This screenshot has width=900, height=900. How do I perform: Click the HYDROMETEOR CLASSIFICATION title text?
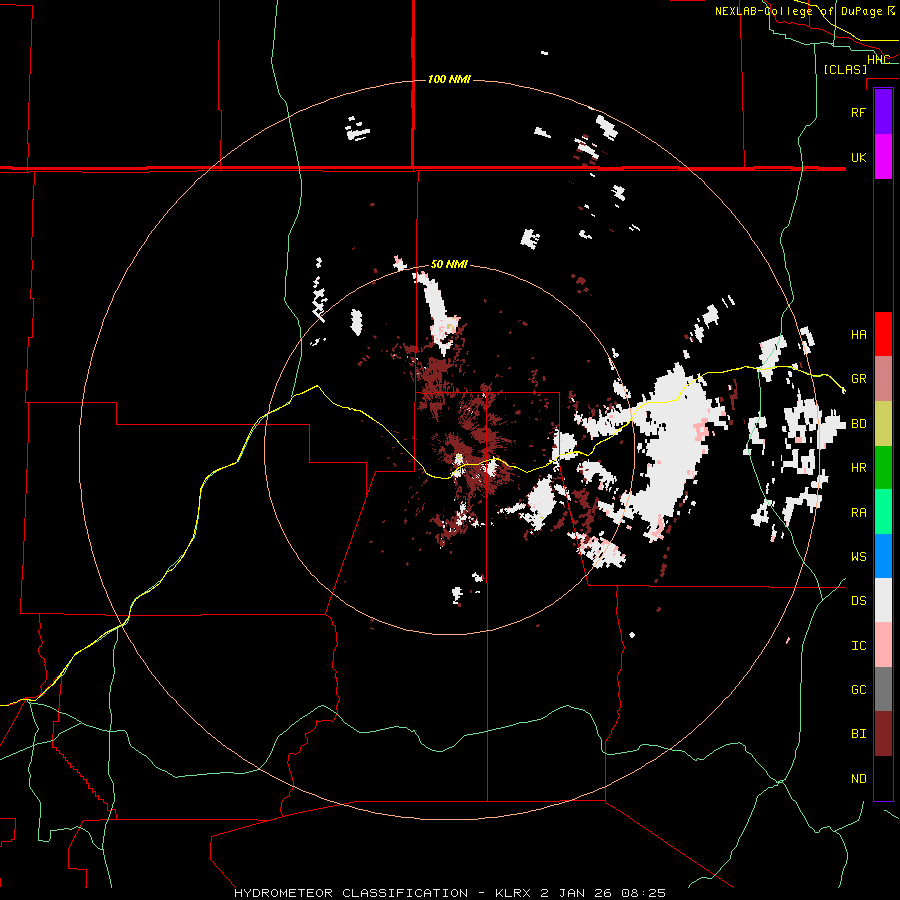[x=351, y=893]
